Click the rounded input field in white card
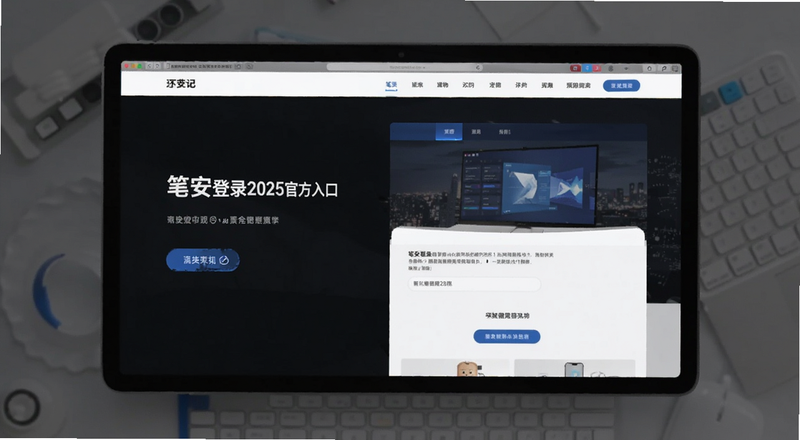Image resolution: width=800 pixels, height=440 pixels. [474, 283]
